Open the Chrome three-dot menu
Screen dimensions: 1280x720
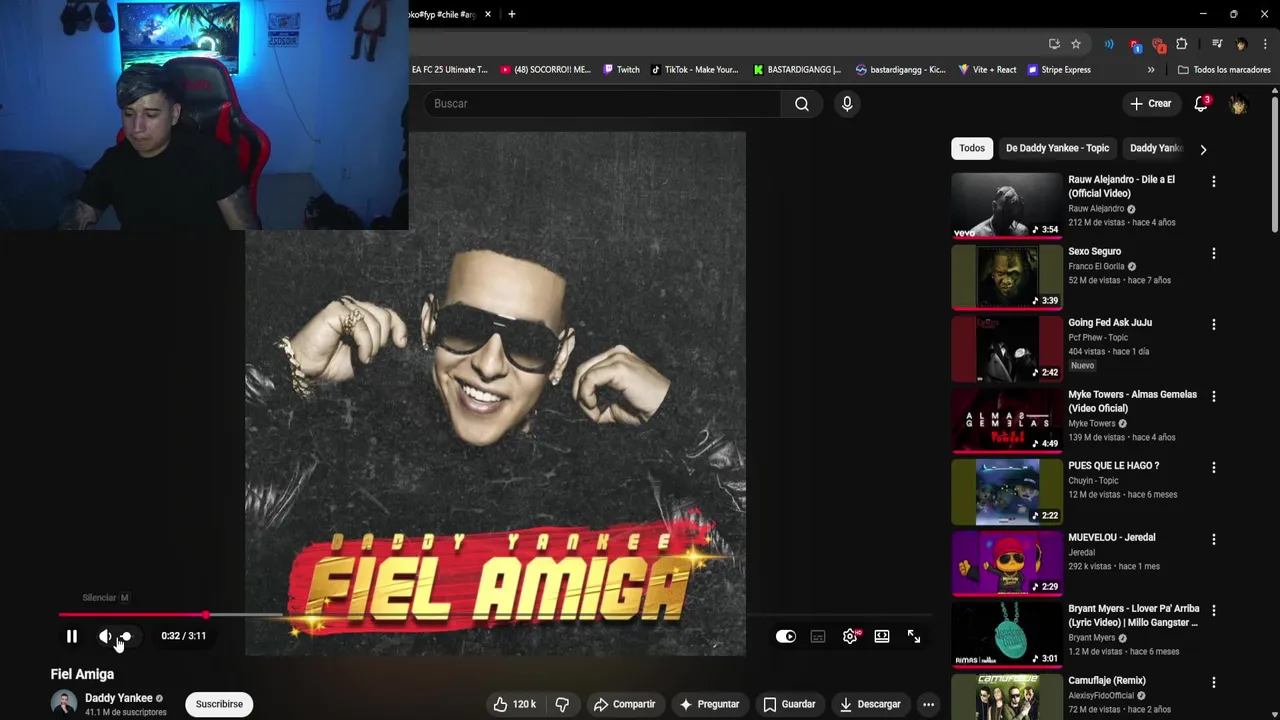point(1265,44)
